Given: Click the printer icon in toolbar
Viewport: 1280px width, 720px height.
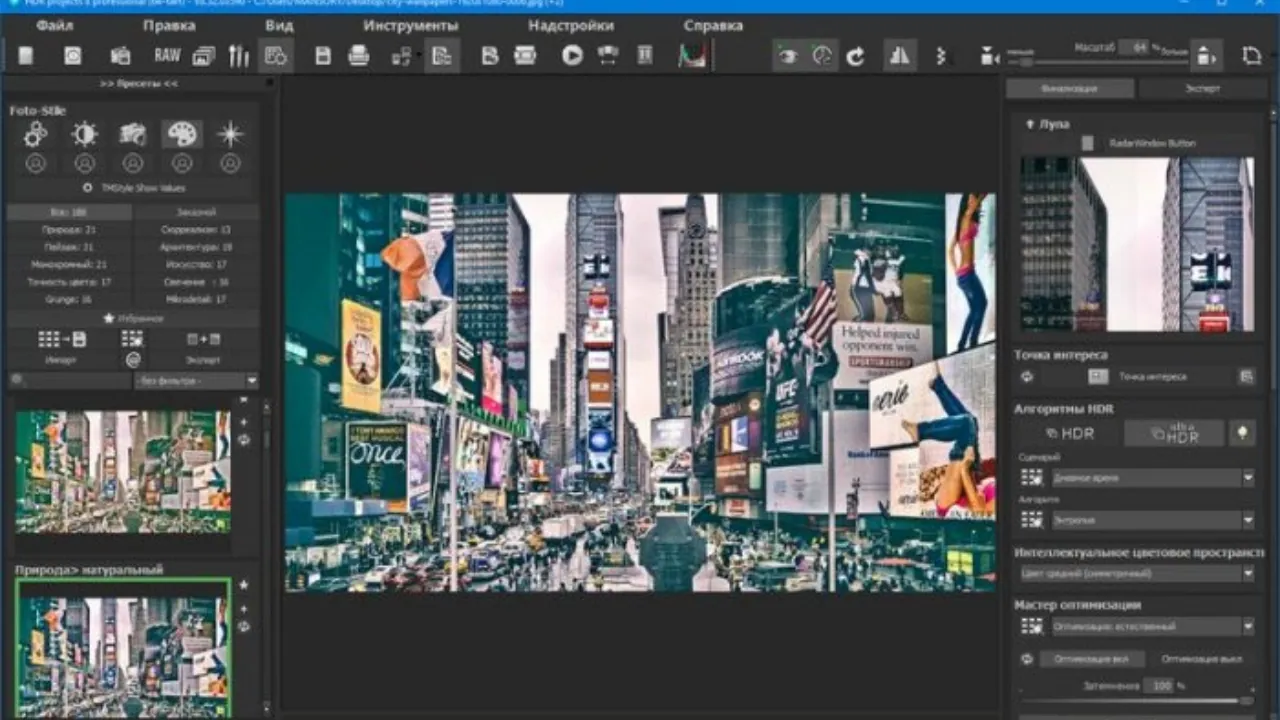Looking at the screenshot, I should [359, 56].
